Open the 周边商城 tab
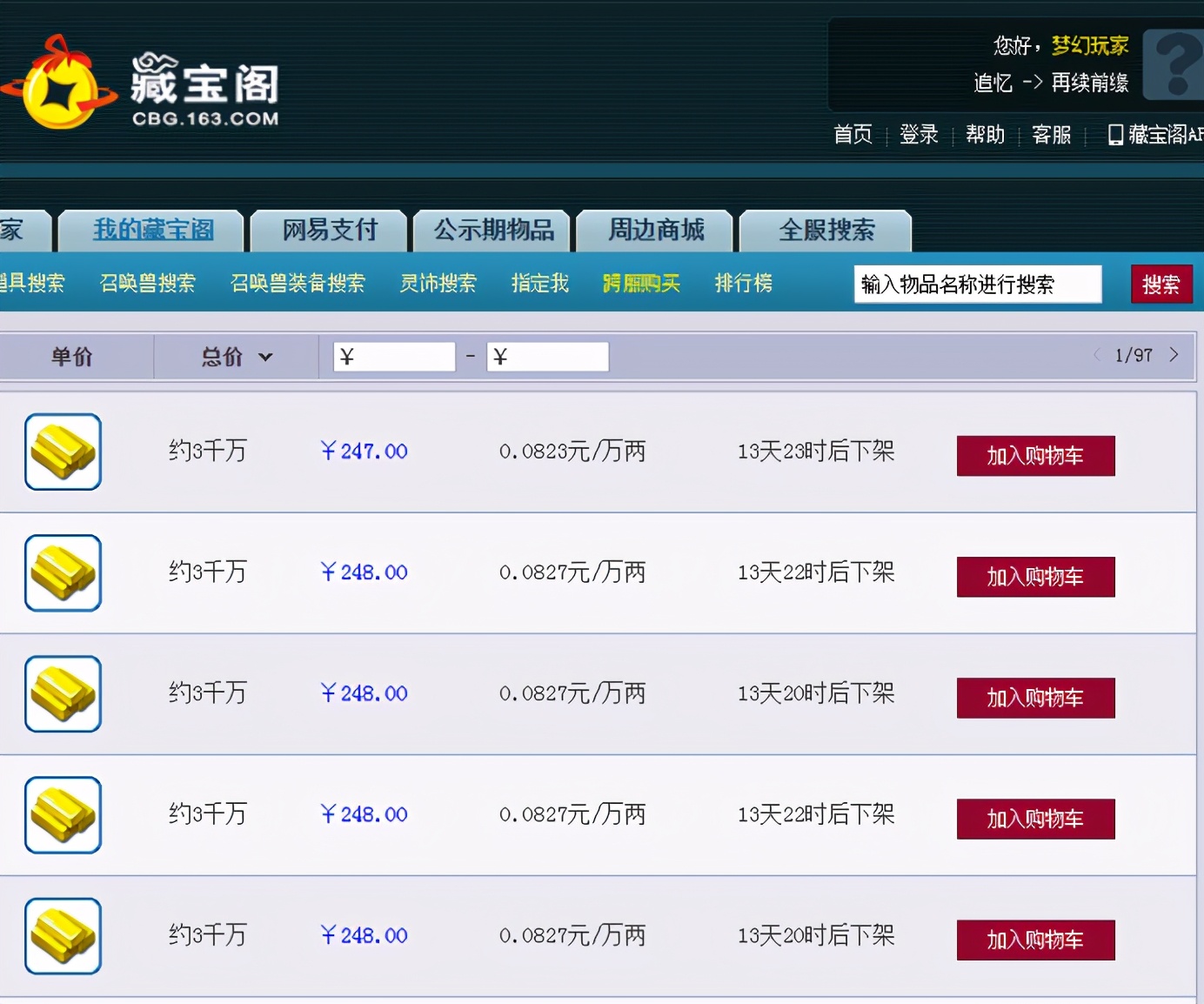This screenshot has height=1004, width=1204. [x=656, y=230]
